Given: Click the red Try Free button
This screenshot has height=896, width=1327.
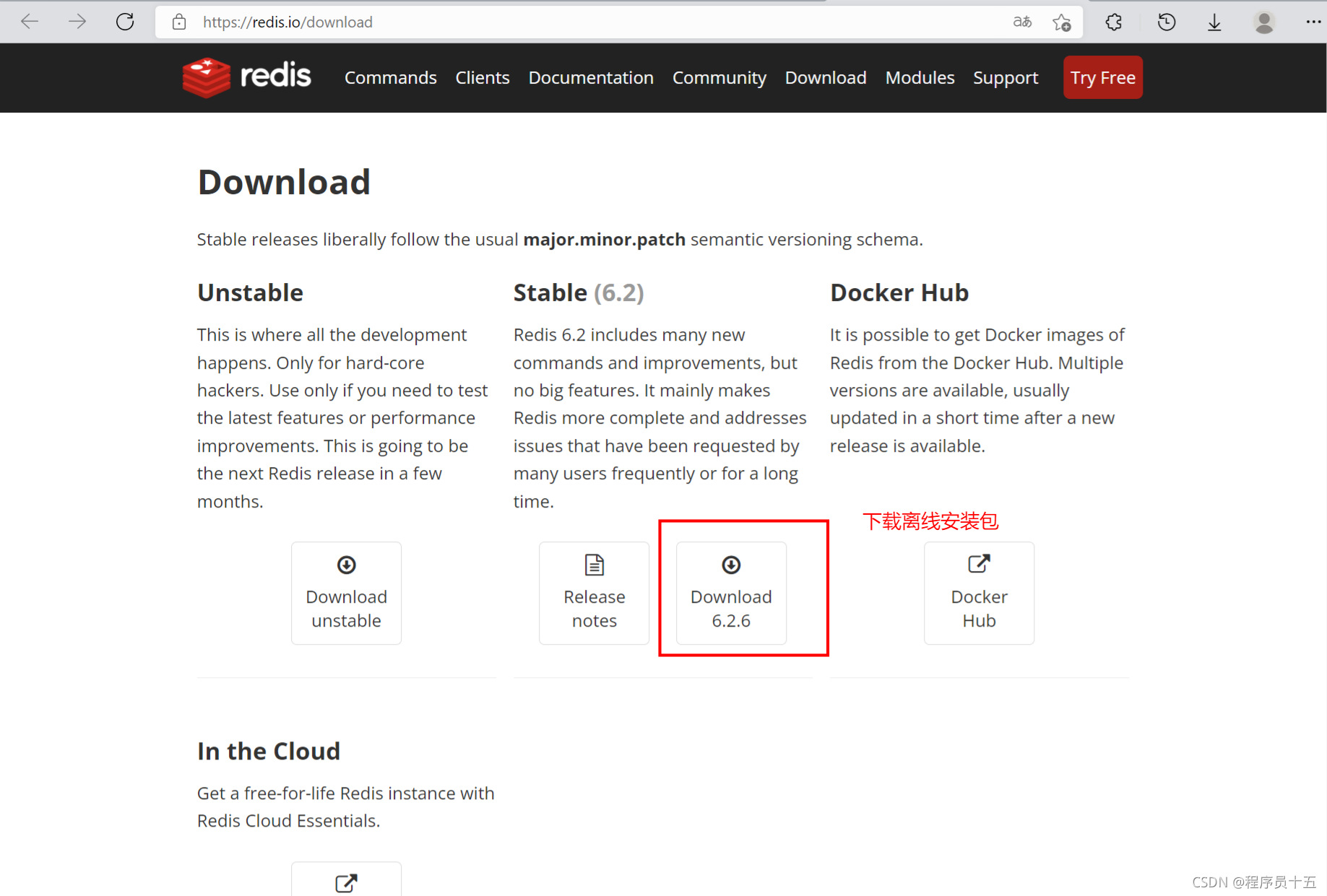Looking at the screenshot, I should [x=1103, y=77].
